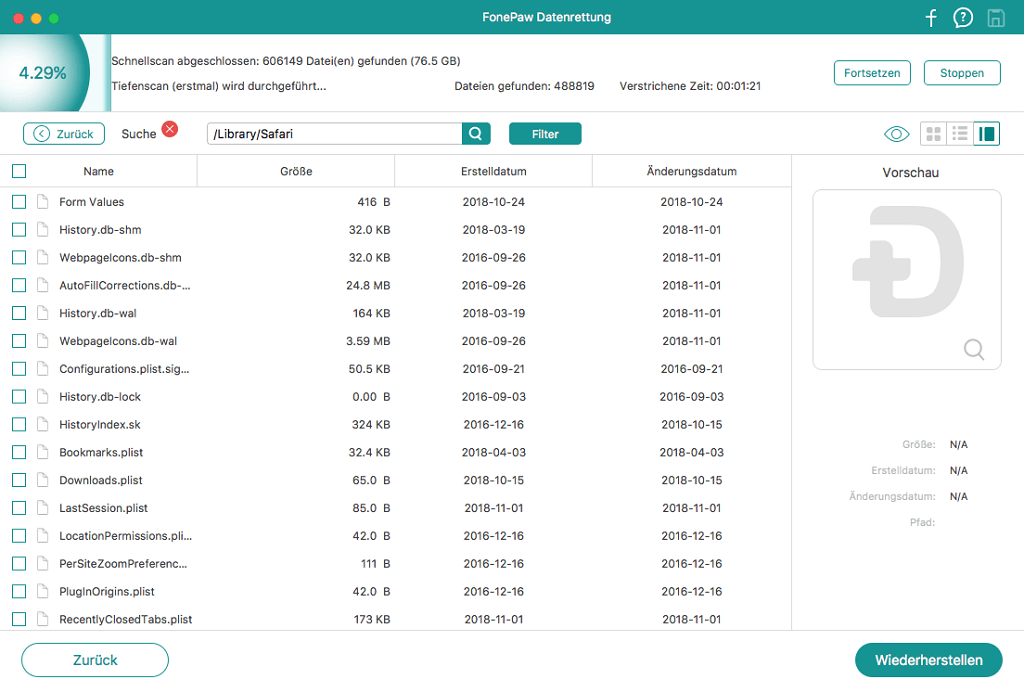
Task: Click the magnifier search button
Action: coord(476,134)
